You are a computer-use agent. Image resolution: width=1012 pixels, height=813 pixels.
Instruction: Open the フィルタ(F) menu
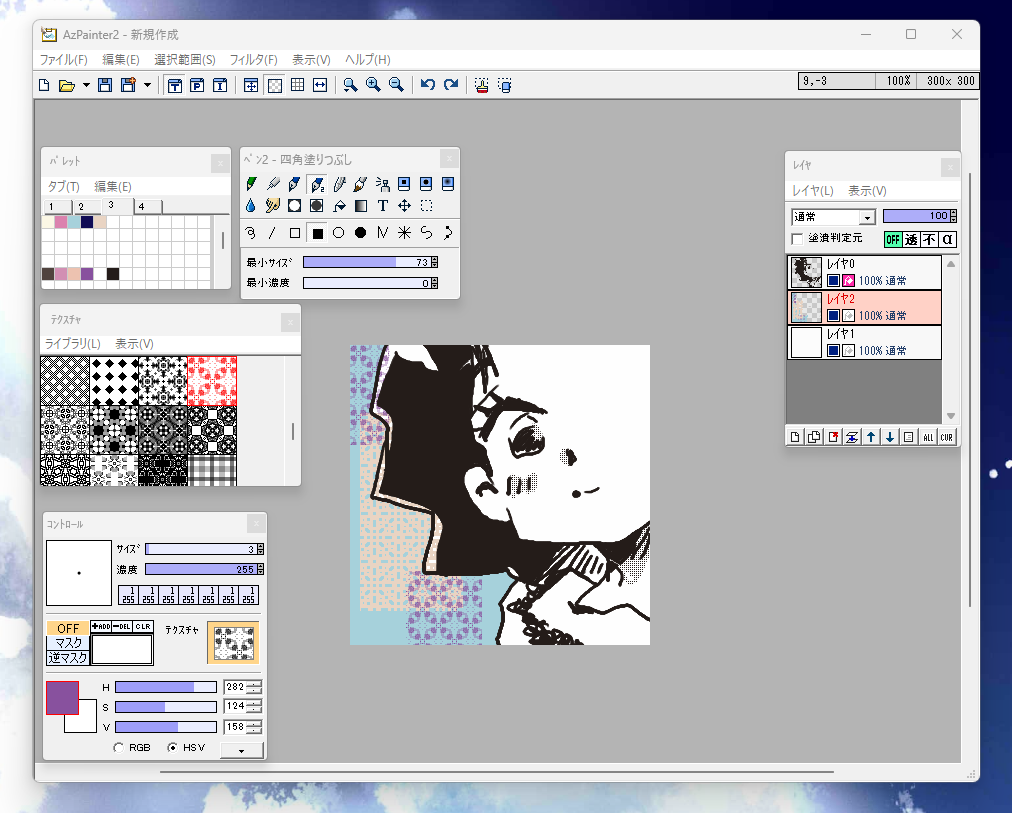point(253,60)
